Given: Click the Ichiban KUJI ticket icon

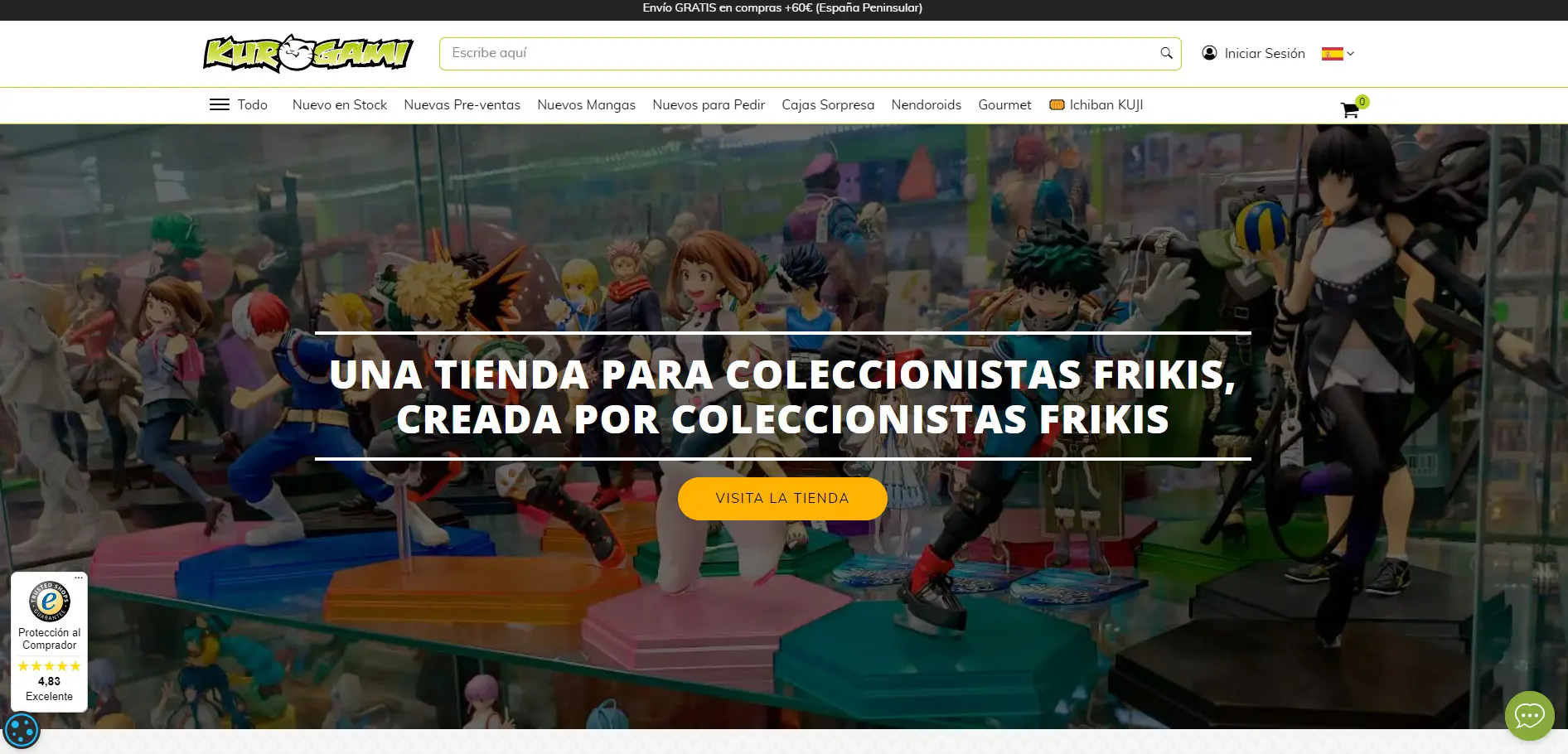Looking at the screenshot, I should tap(1057, 105).
